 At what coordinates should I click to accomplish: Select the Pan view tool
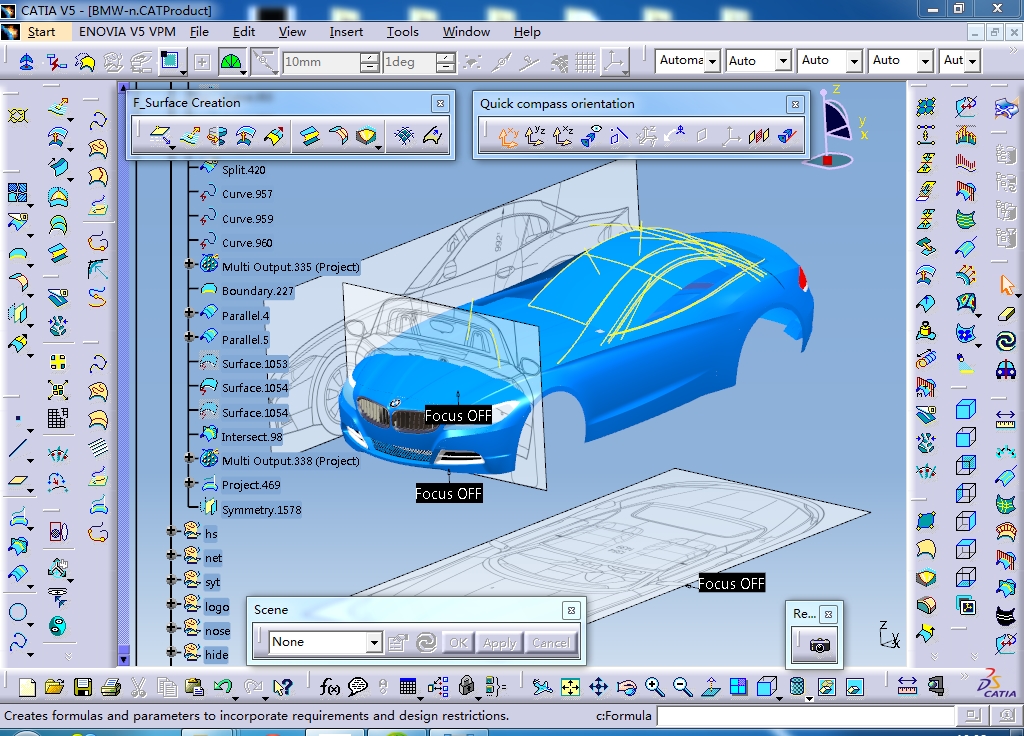tap(598, 687)
